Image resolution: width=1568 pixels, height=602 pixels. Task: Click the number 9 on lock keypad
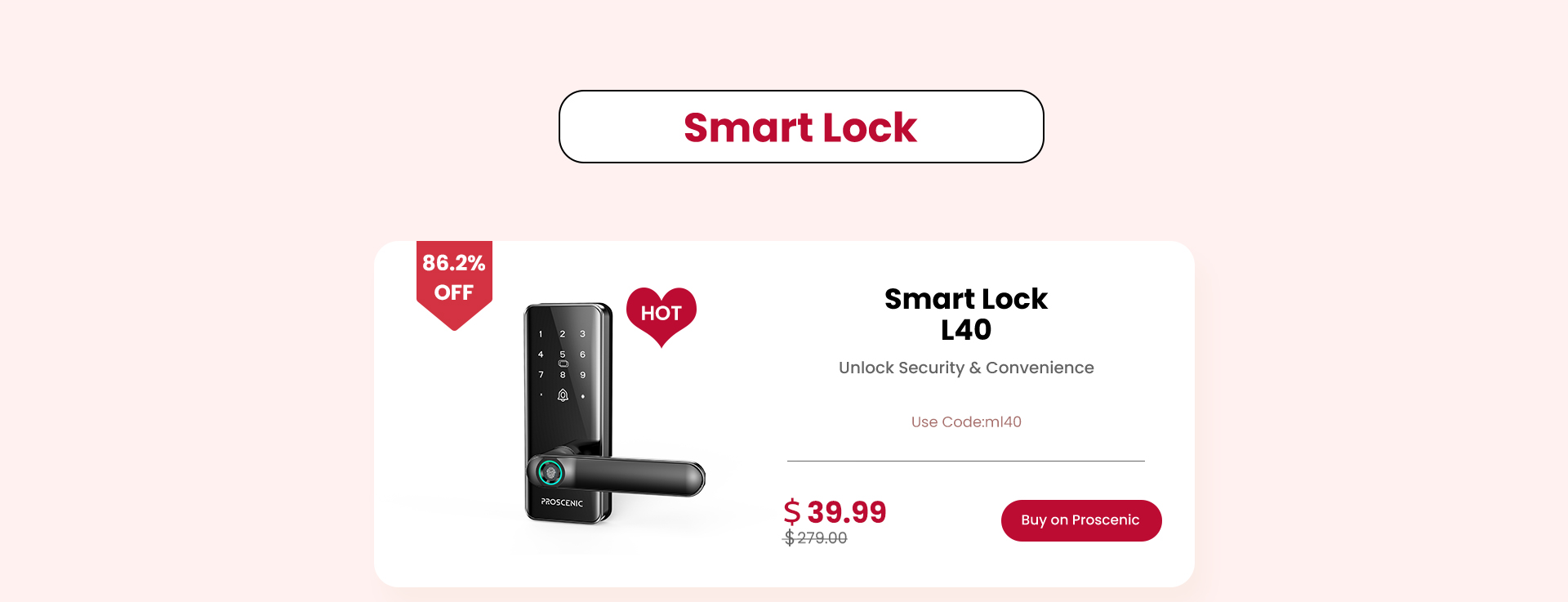coord(582,375)
